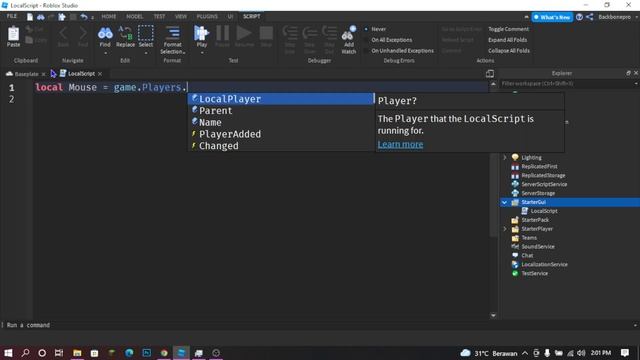Click the binoculars icon in quick access bar
This screenshot has width=640, height=360.
[40, 17]
